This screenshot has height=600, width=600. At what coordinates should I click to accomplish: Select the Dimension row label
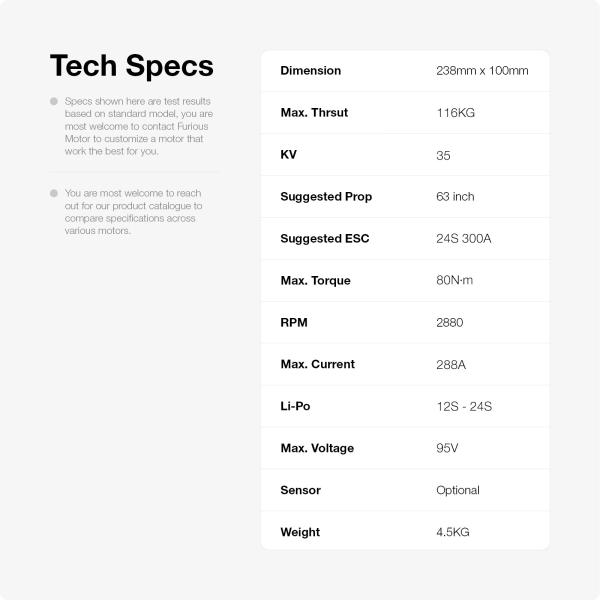pos(310,71)
